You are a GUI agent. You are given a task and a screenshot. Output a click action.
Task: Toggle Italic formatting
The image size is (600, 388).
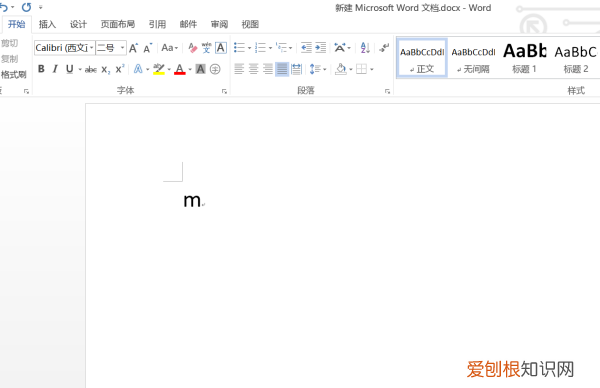click(x=55, y=69)
